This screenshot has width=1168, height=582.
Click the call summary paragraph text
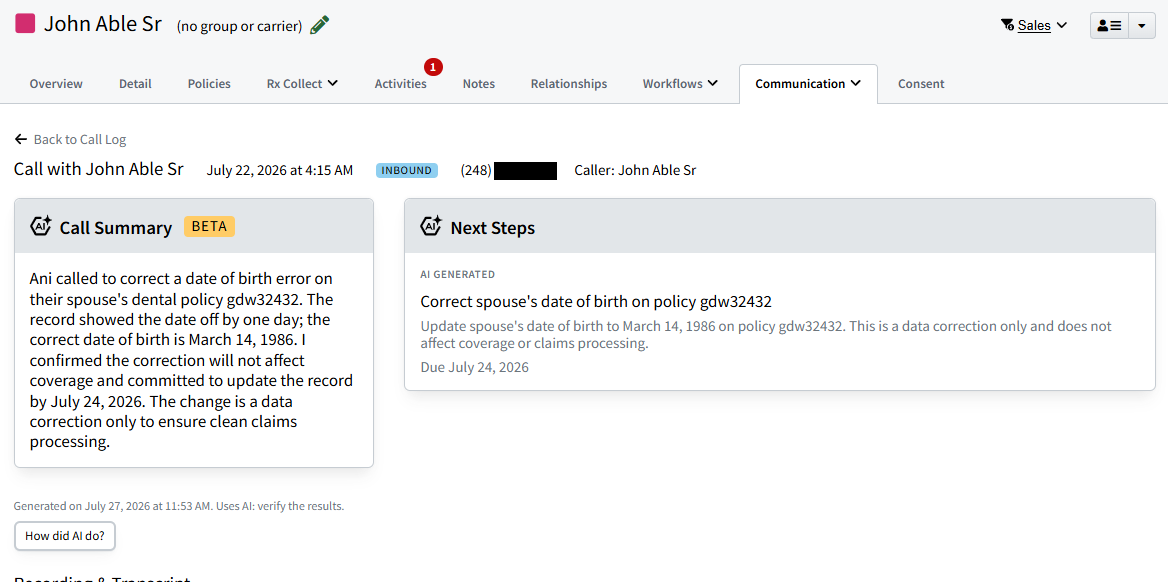coord(191,361)
